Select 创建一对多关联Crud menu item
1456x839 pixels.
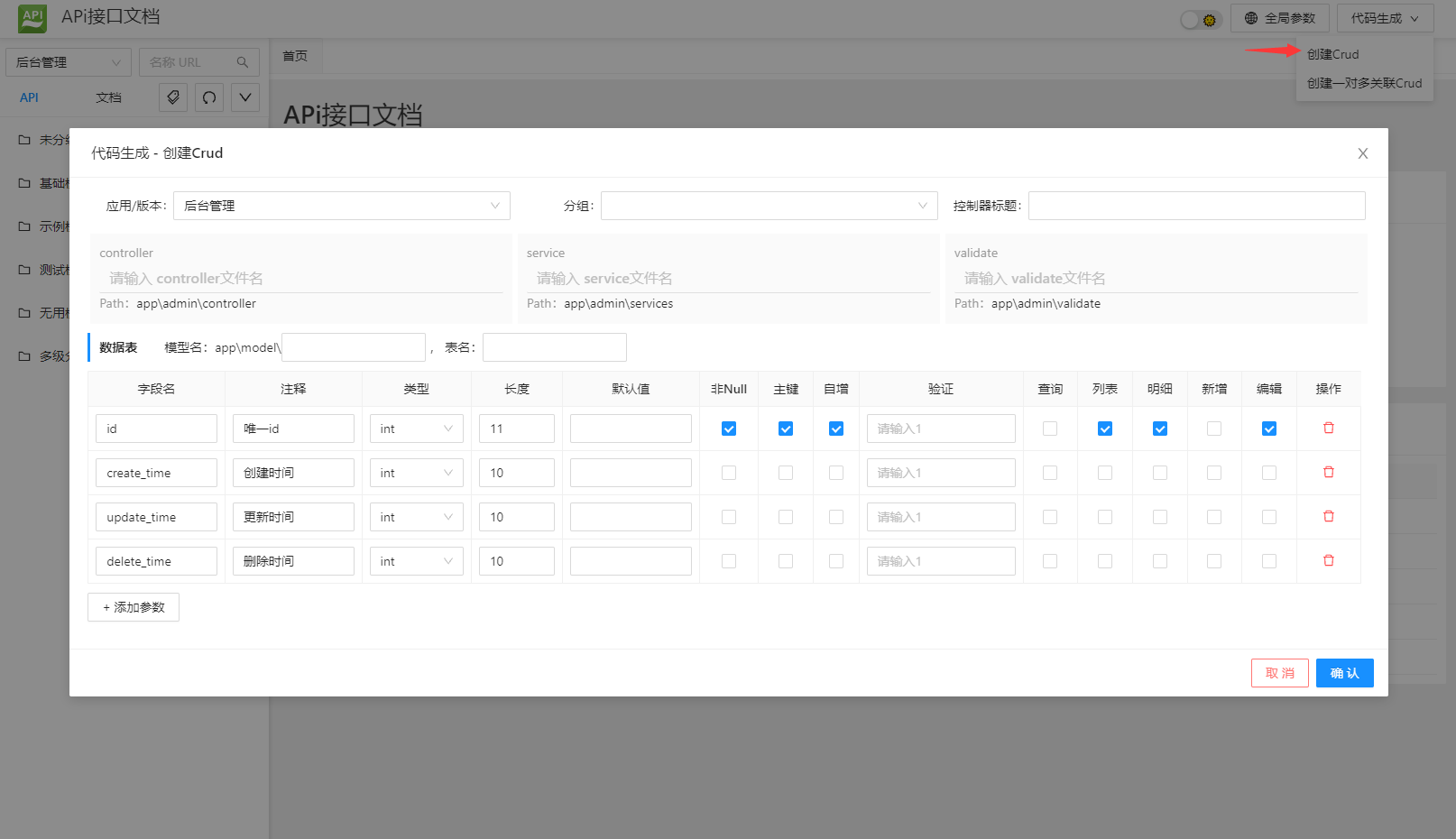point(1364,83)
